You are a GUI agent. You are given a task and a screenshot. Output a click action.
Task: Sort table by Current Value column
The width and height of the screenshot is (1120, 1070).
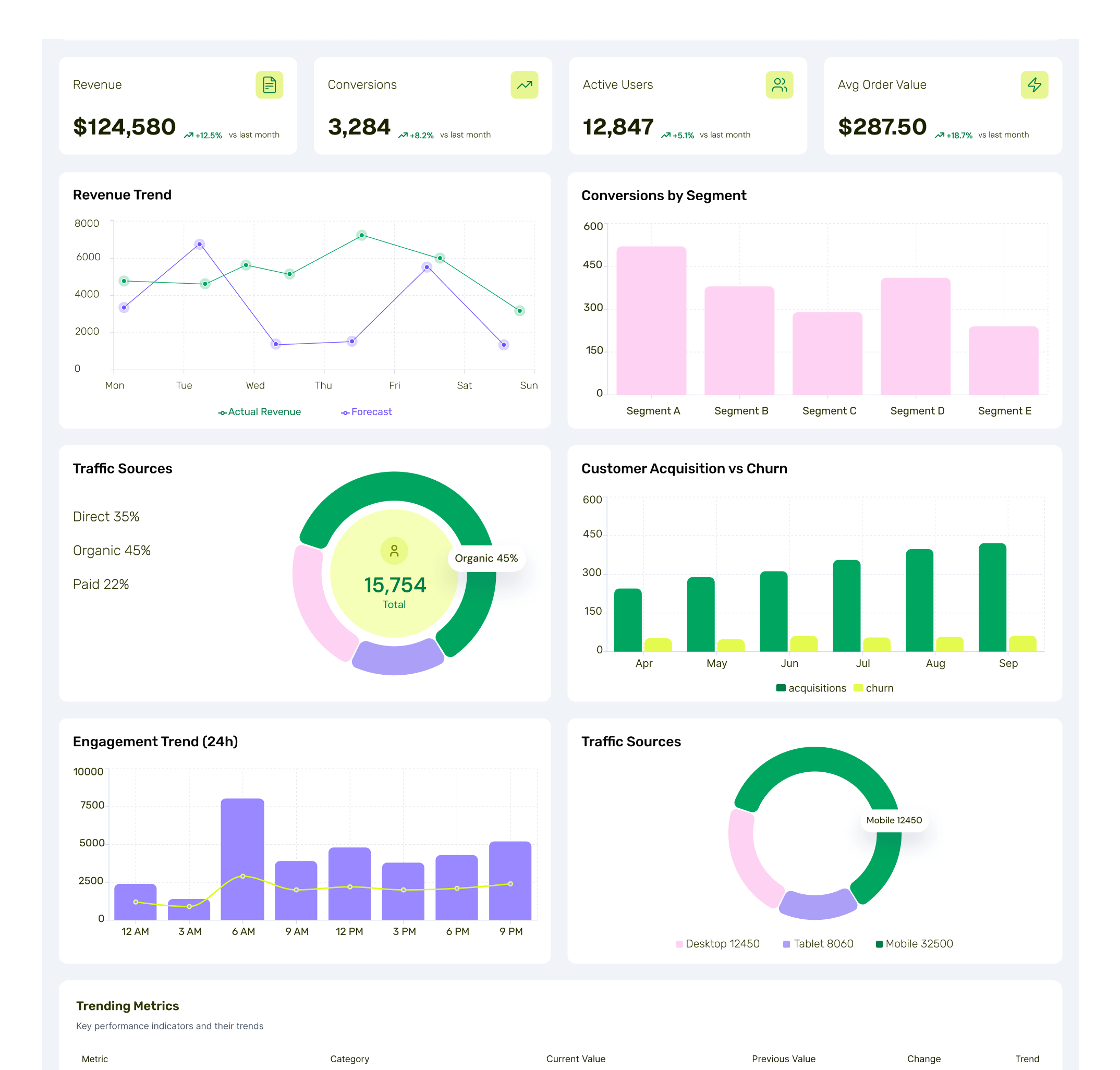click(x=576, y=1059)
